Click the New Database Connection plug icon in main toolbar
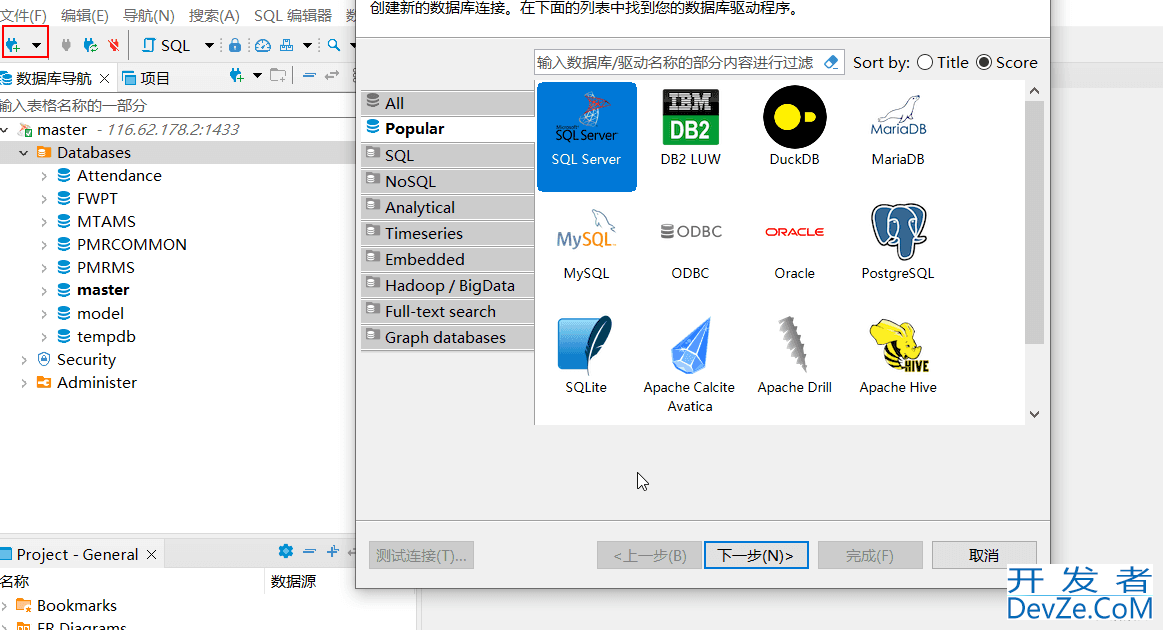The image size is (1163, 630). (x=13, y=45)
